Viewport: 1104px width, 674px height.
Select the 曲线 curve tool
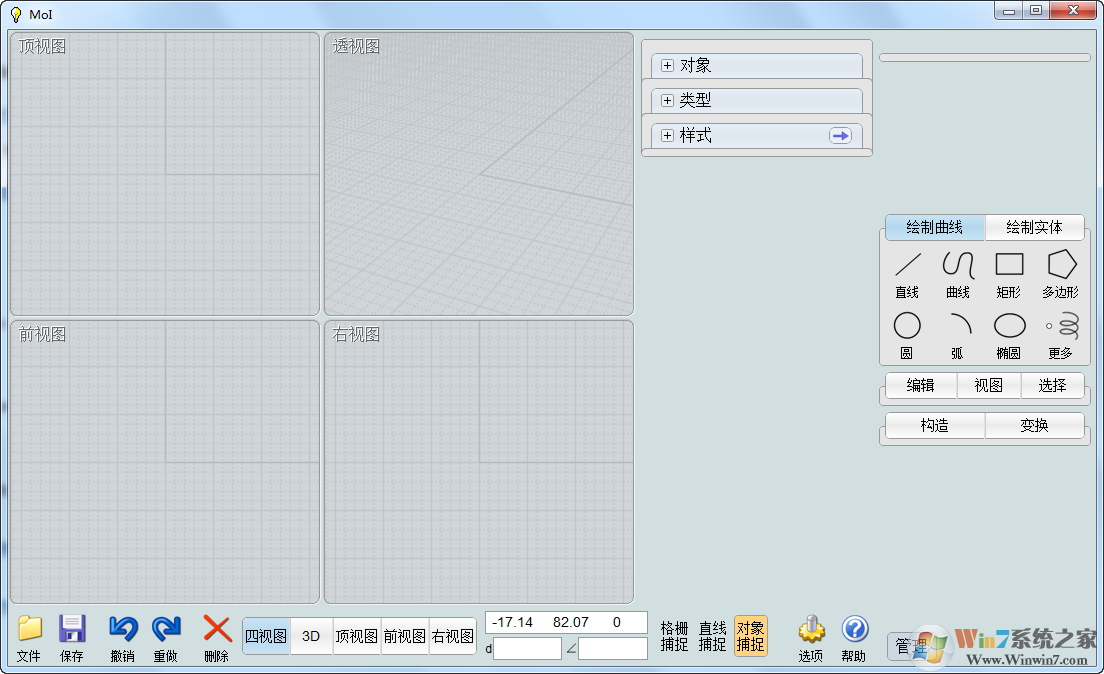click(957, 272)
